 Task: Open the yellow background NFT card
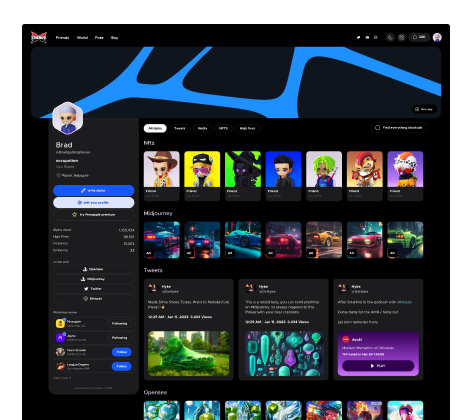point(202,176)
